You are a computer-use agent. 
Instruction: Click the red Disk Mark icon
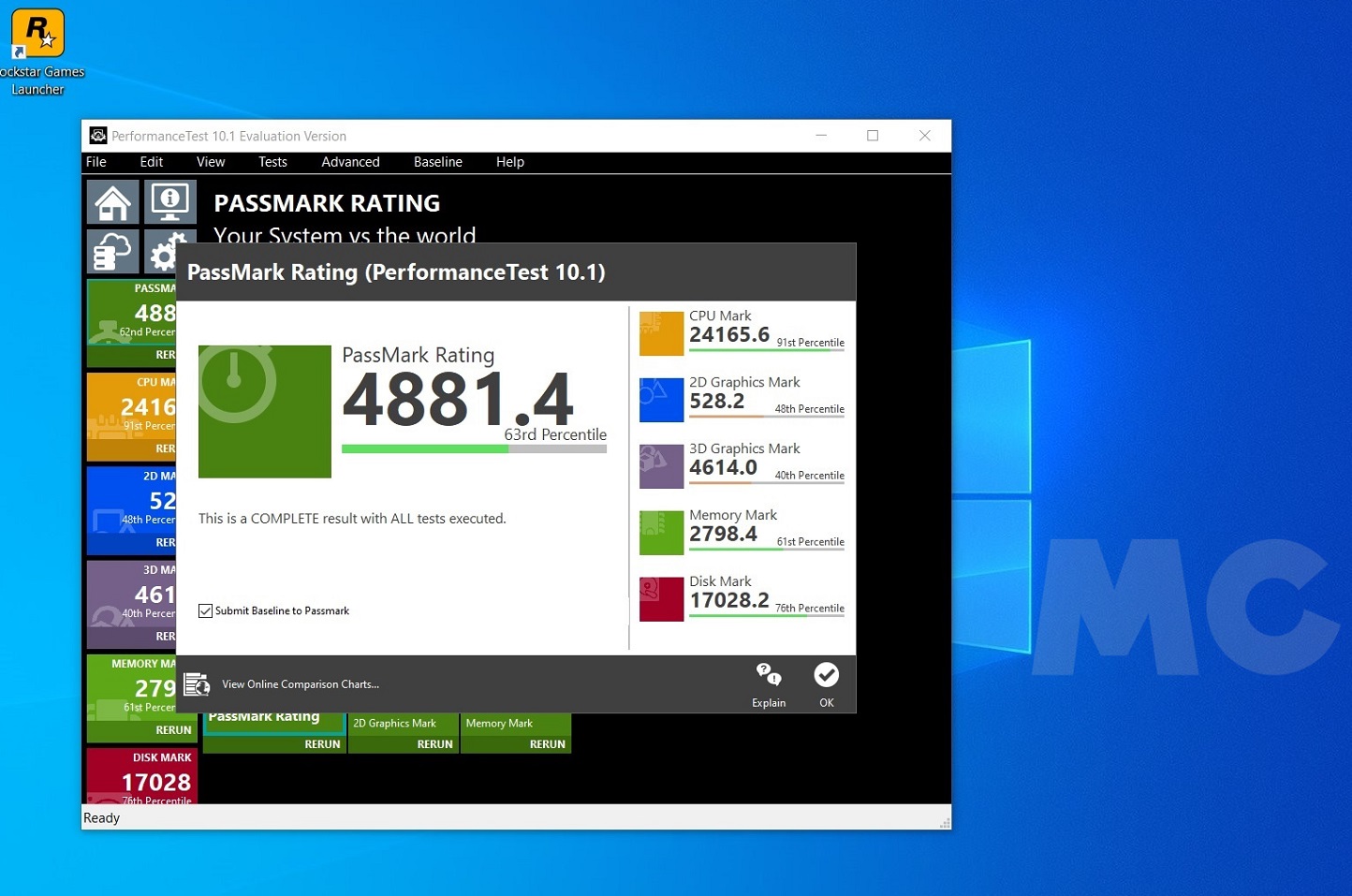click(x=661, y=600)
